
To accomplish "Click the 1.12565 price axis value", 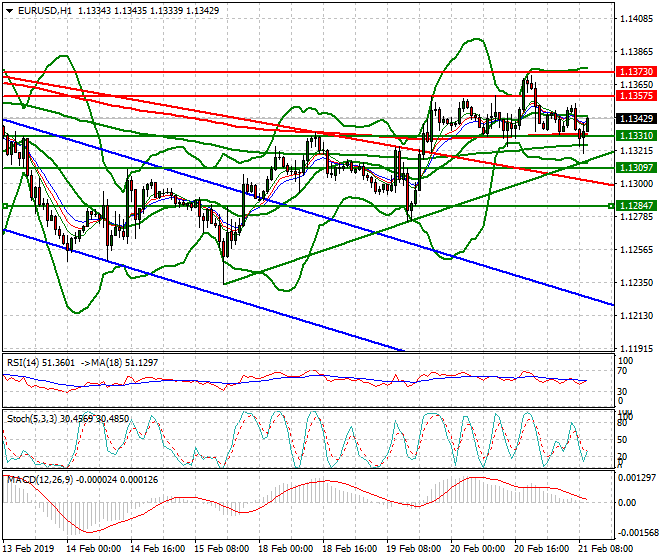I will [x=636, y=250].
